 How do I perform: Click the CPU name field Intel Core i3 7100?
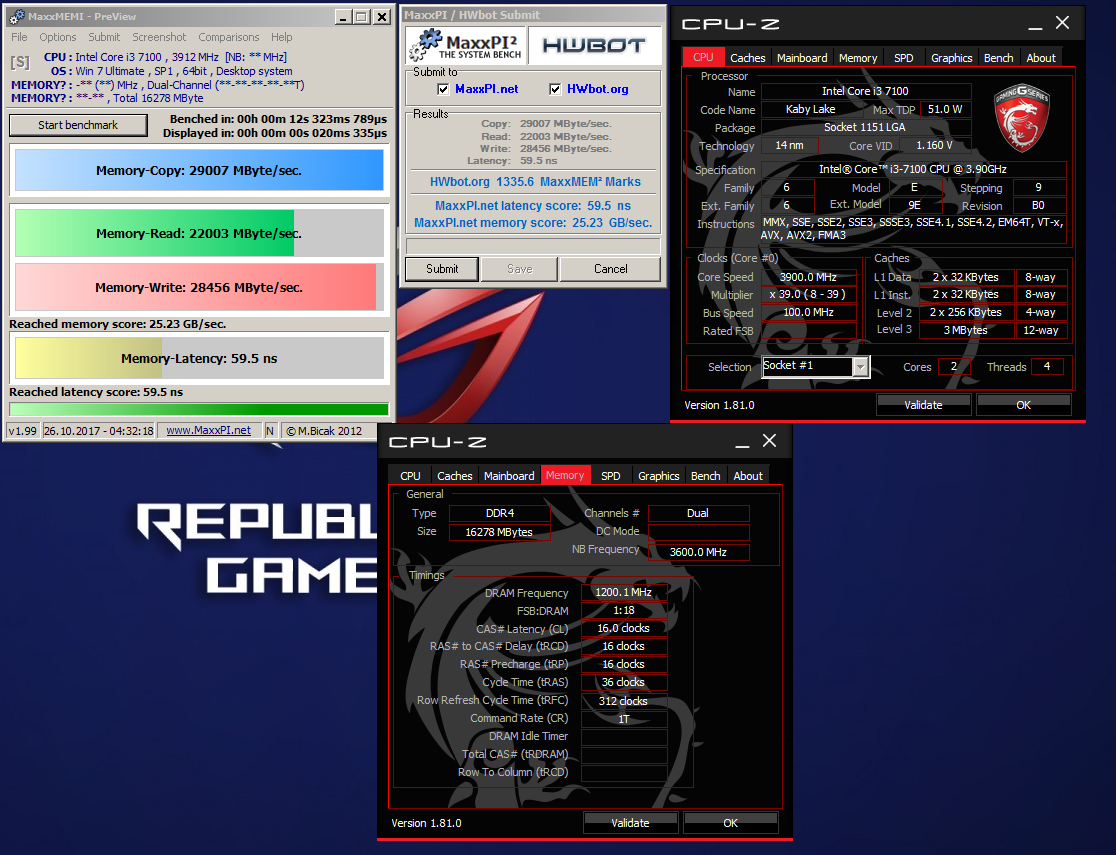pyautogui.click(x=865, y=91)
